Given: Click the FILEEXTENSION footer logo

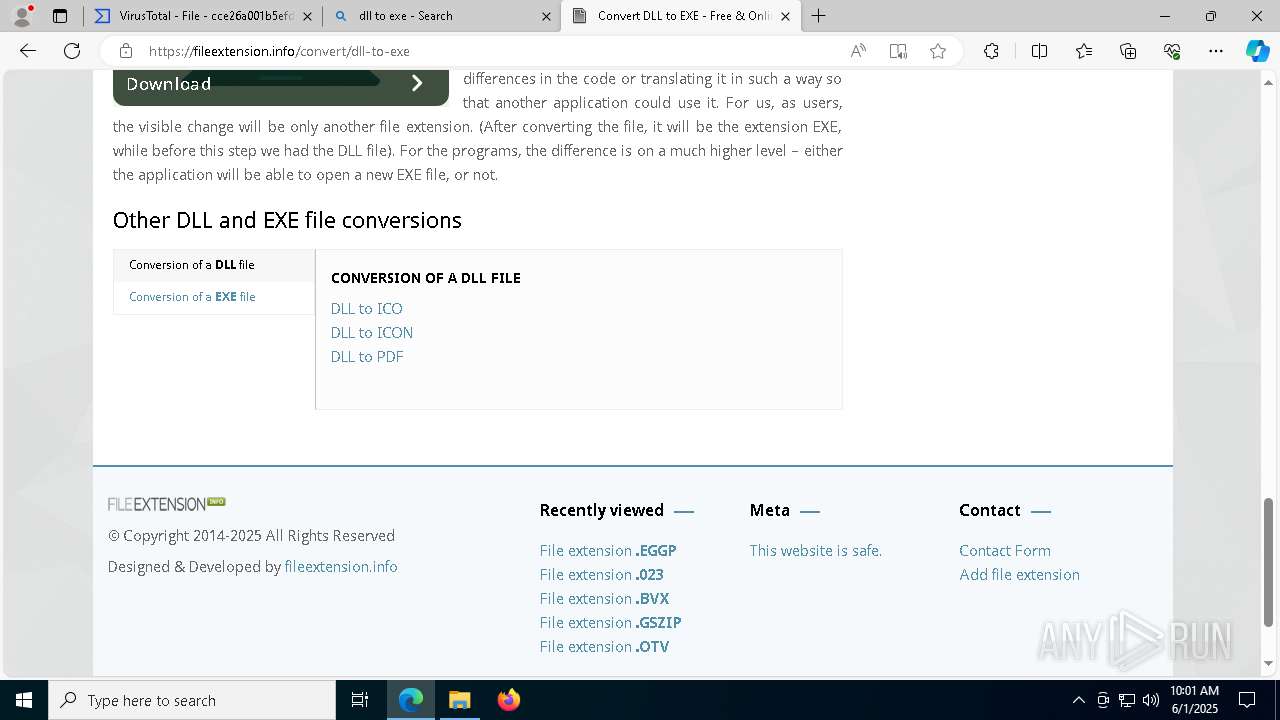Looking at the screenshot, I should tap(167, 504).
